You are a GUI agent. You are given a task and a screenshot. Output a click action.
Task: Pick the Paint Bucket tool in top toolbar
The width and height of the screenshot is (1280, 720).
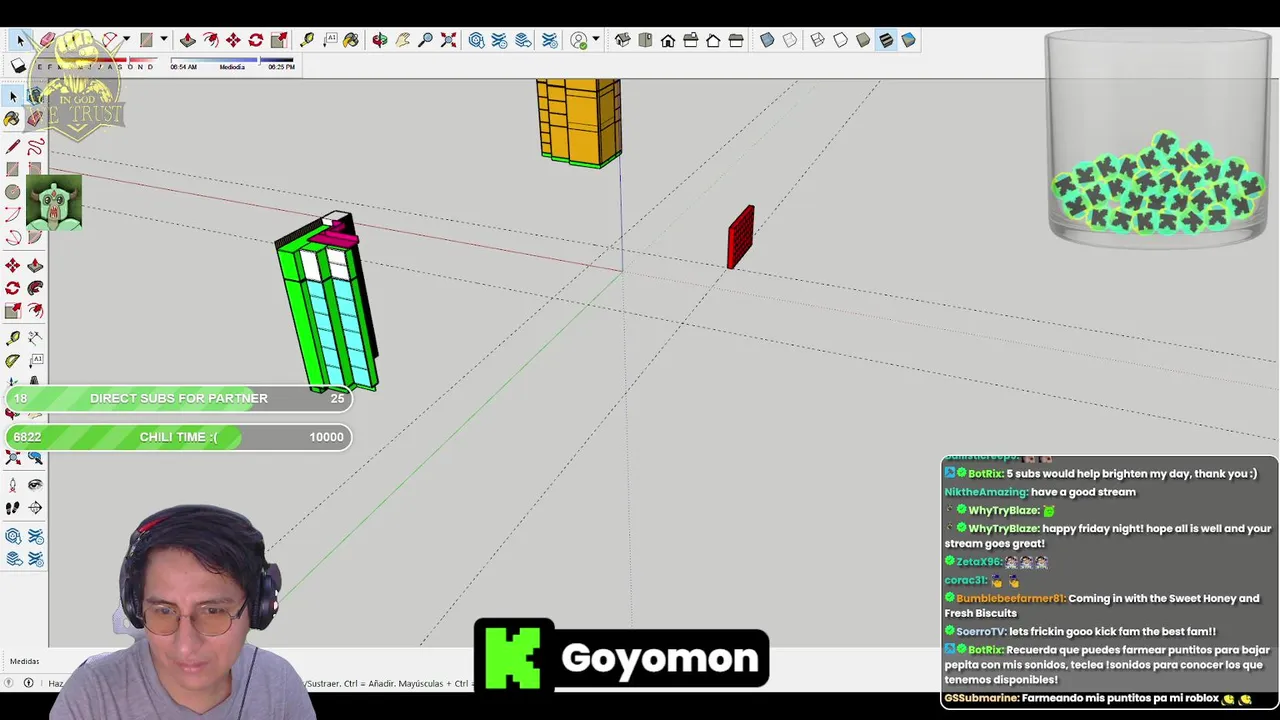(351, 40)
